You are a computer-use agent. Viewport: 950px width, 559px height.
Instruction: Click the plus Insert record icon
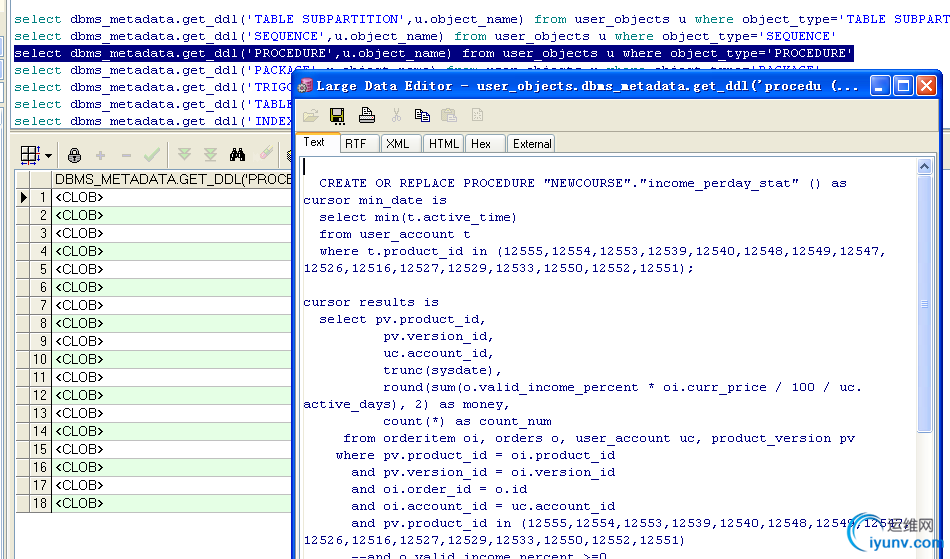101,156
